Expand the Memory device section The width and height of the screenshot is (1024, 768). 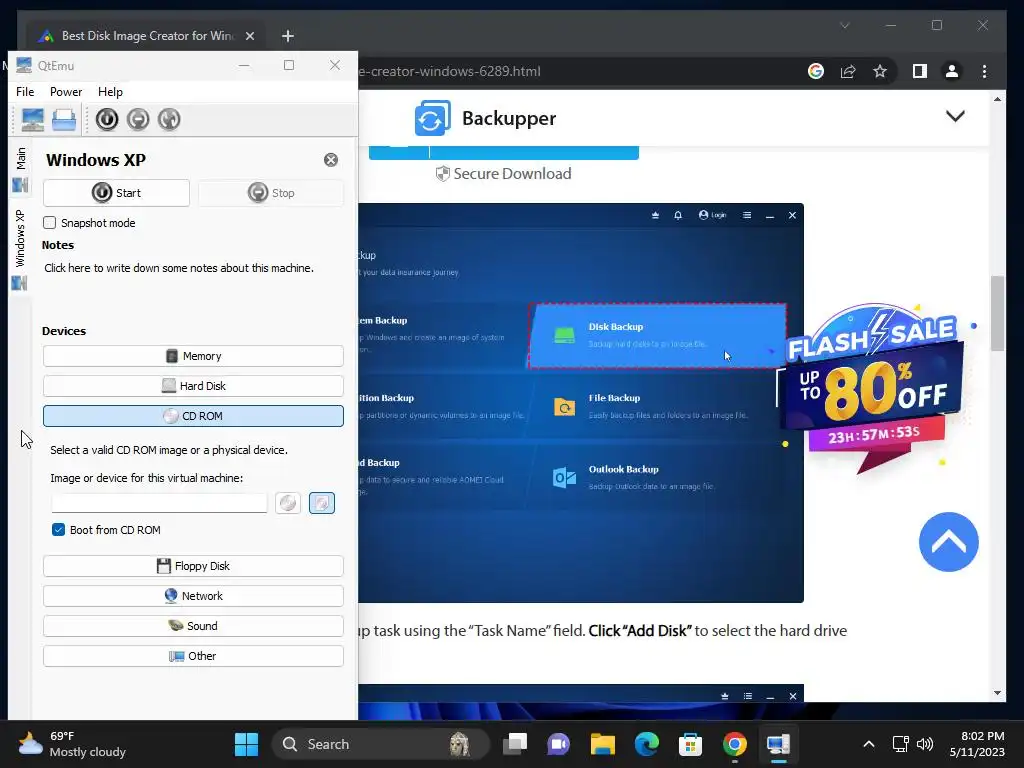[193, 356]
